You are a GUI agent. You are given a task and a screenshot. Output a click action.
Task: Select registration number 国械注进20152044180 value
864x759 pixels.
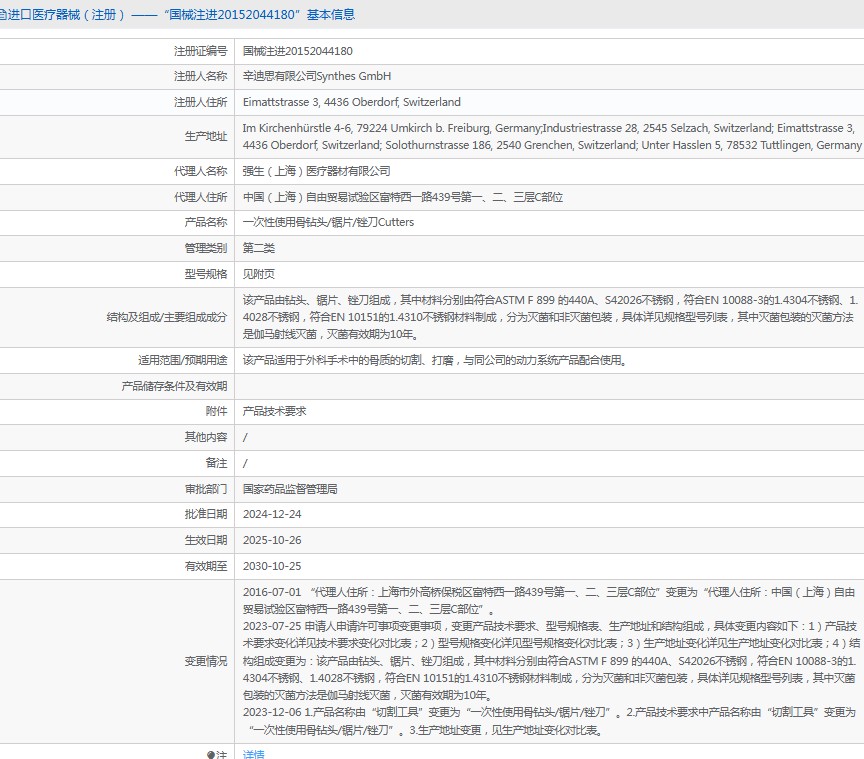(x=298, y=51)
